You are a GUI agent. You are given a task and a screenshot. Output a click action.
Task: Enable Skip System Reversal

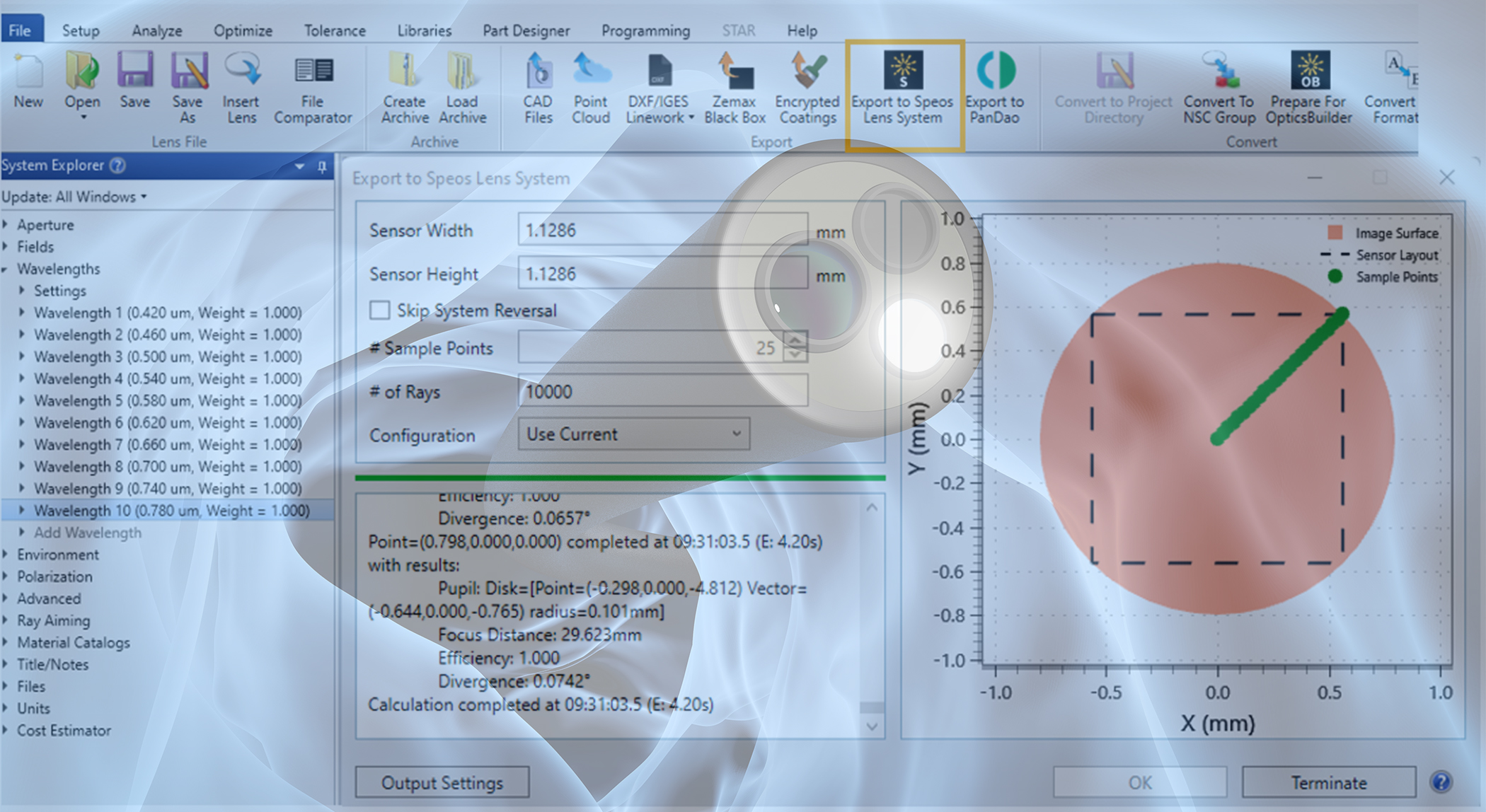tap(380, 310)
